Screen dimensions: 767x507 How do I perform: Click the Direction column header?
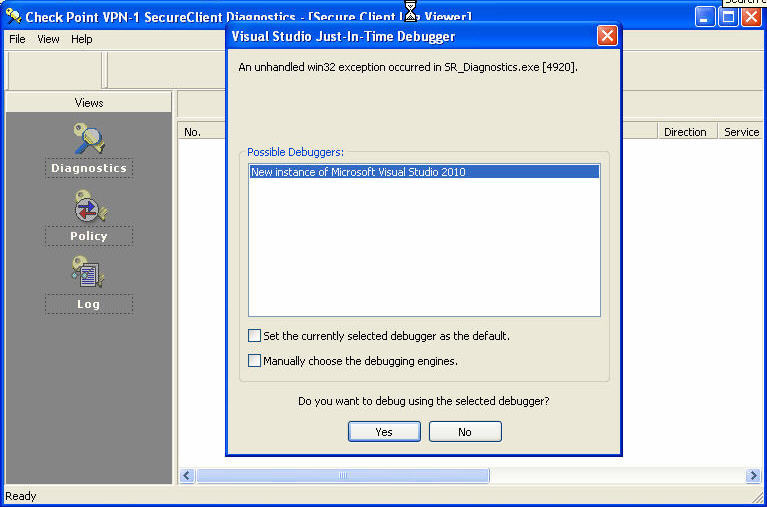(686, 132)
